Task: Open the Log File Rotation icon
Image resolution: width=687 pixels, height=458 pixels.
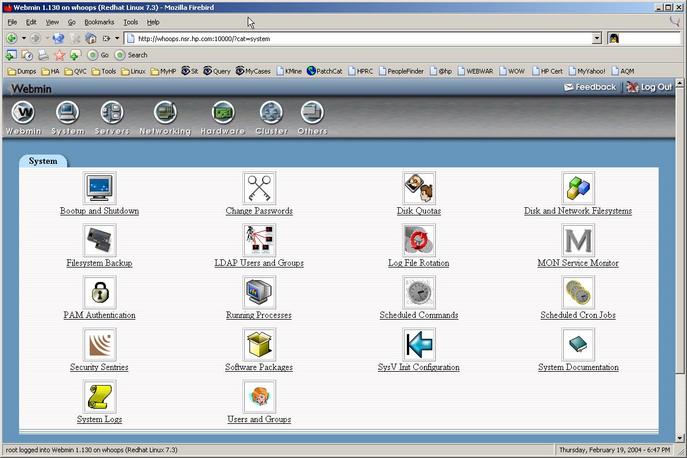Action: [418, 240]
